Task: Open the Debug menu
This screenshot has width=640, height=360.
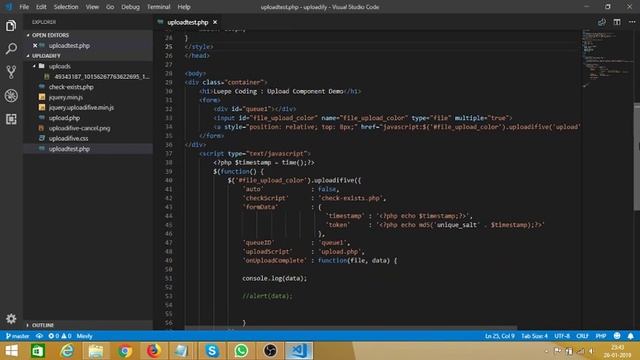Action: 130,7
